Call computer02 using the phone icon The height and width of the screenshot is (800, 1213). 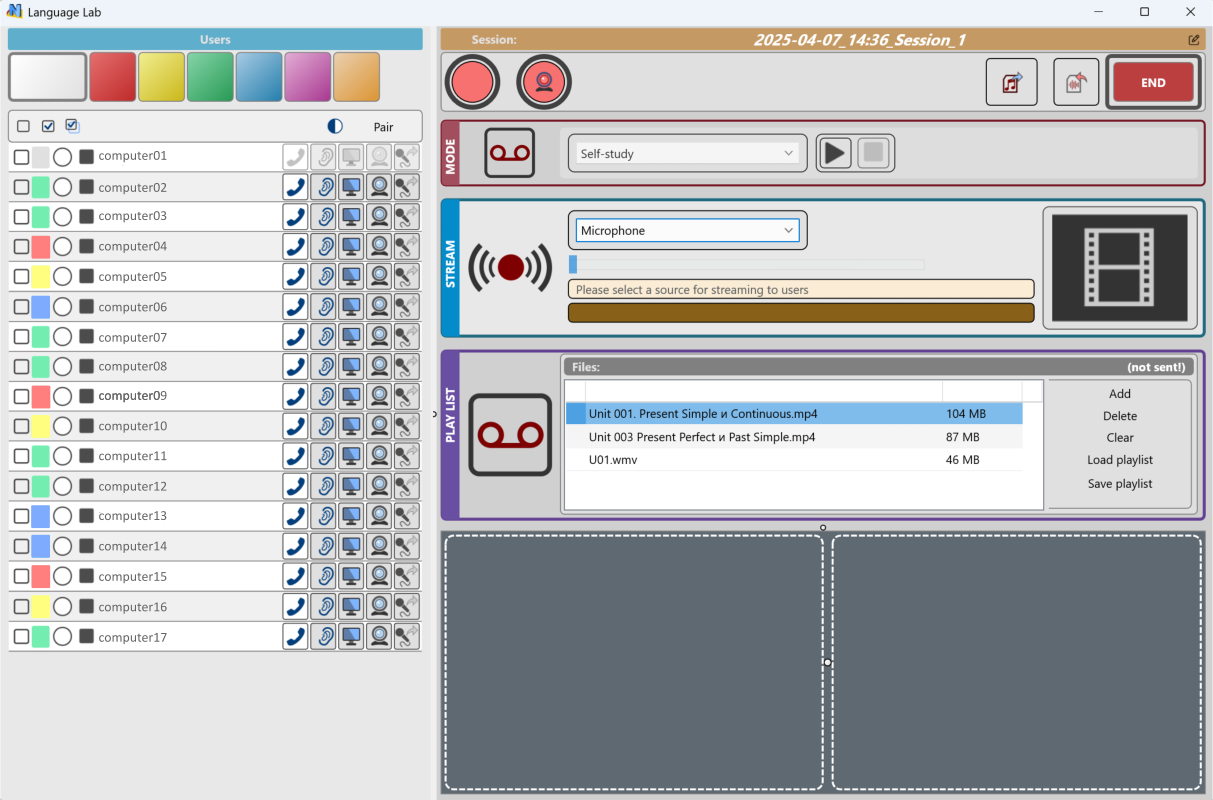294,186
